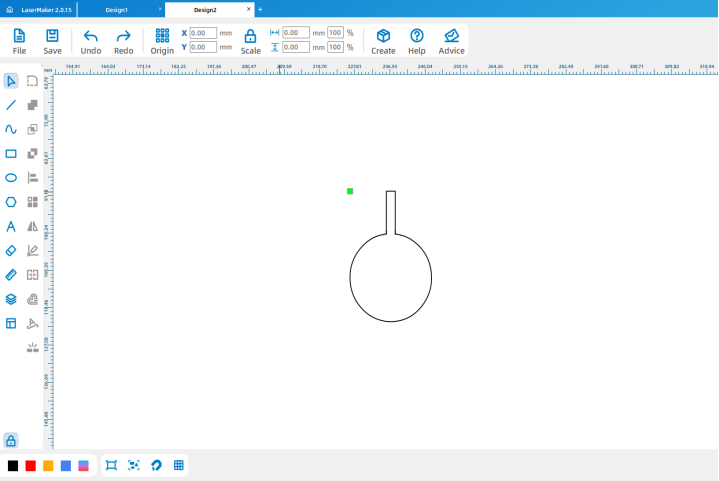
Task: Pick the Eraser tool
Action: click(x=11, y=251)
